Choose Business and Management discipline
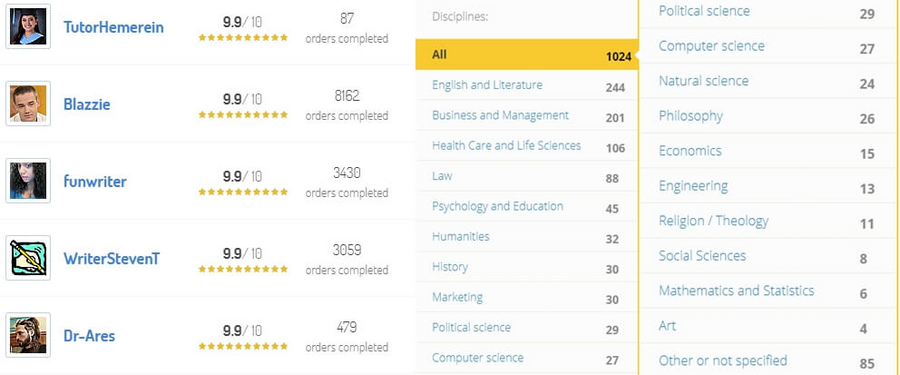900x375 pixels. pos(526,115)
